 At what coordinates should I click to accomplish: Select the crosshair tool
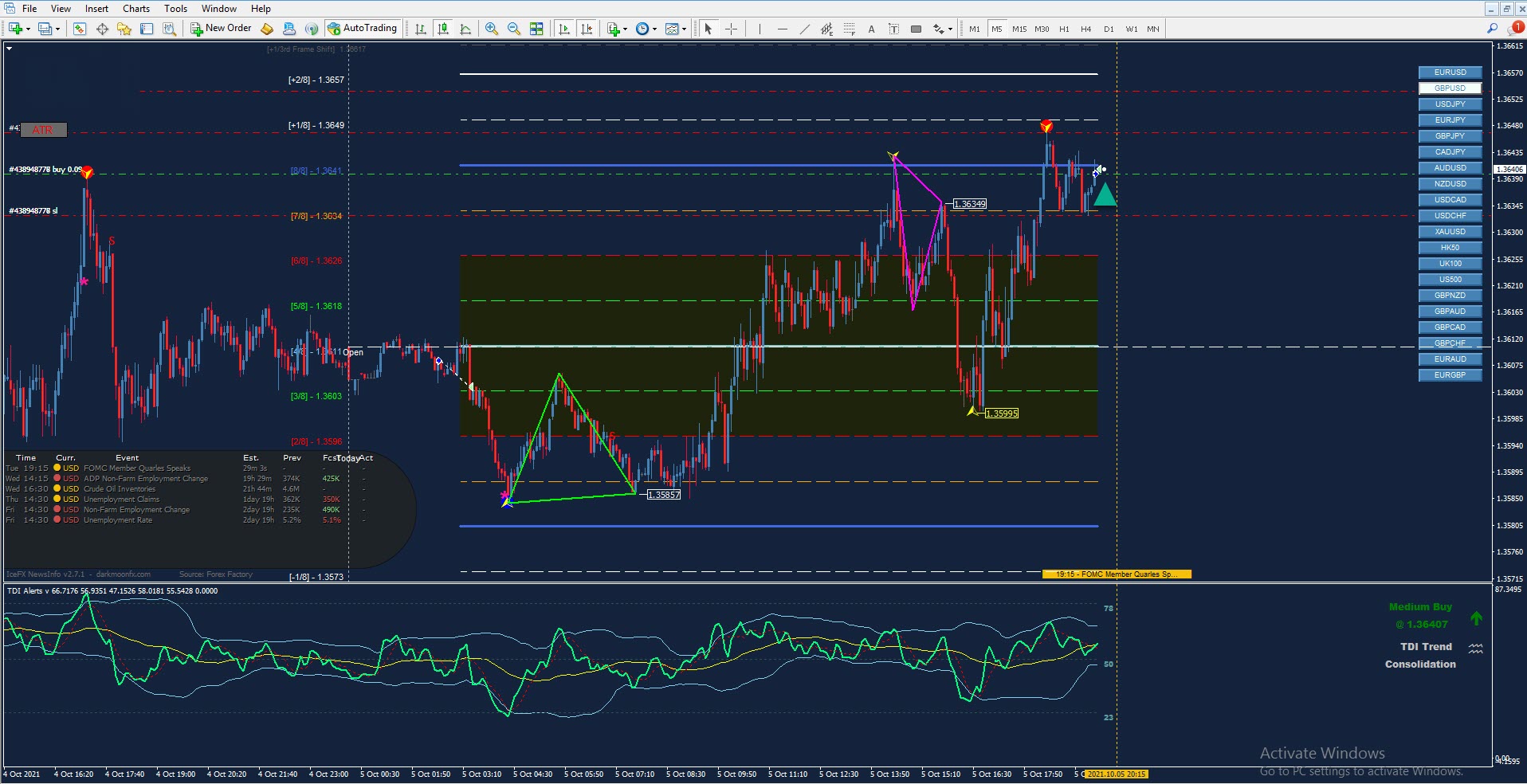point(731,29)
